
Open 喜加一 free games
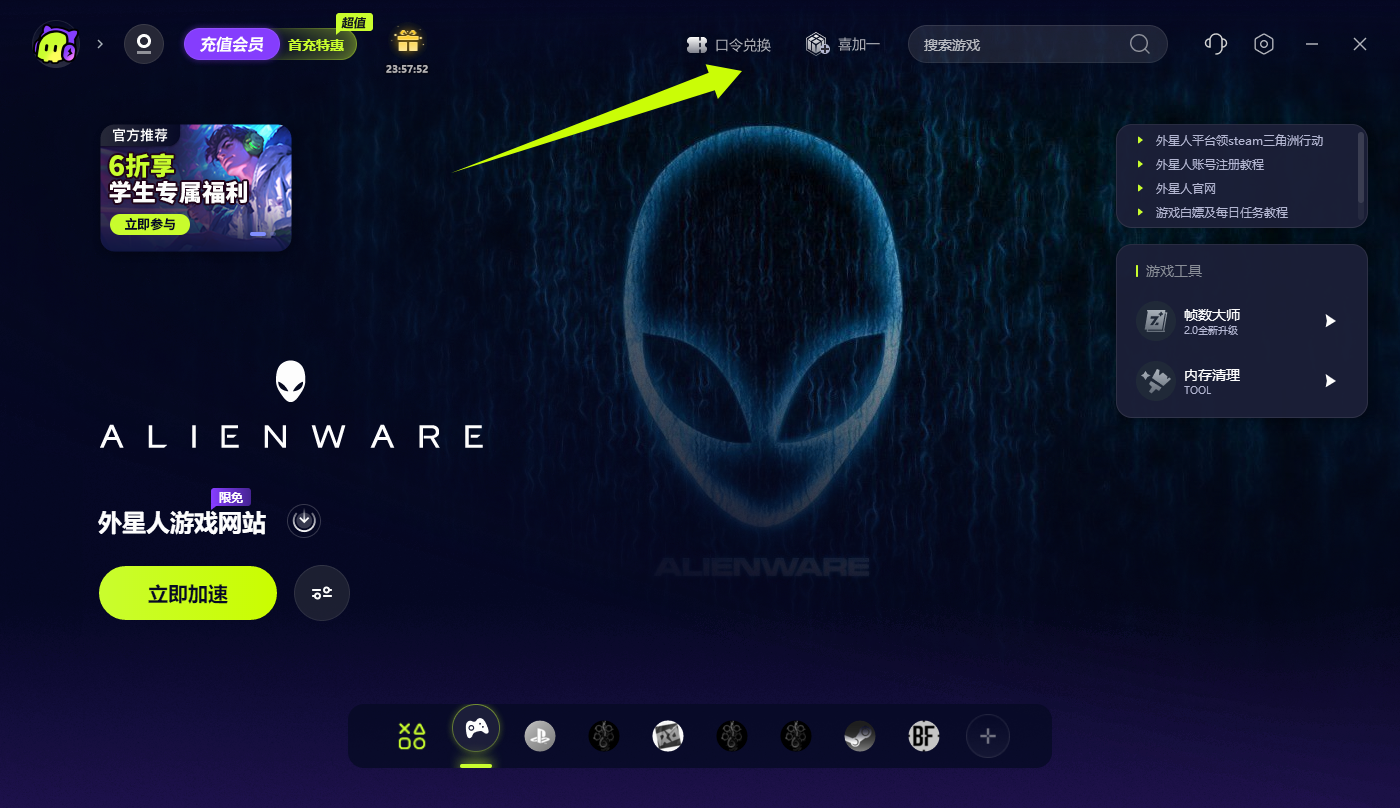coord(843,45)
